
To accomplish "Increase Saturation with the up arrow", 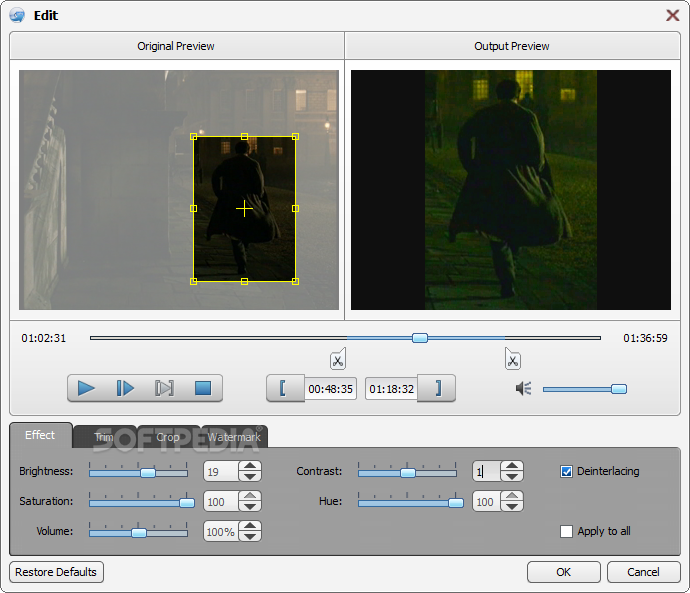I will (250, 496).
